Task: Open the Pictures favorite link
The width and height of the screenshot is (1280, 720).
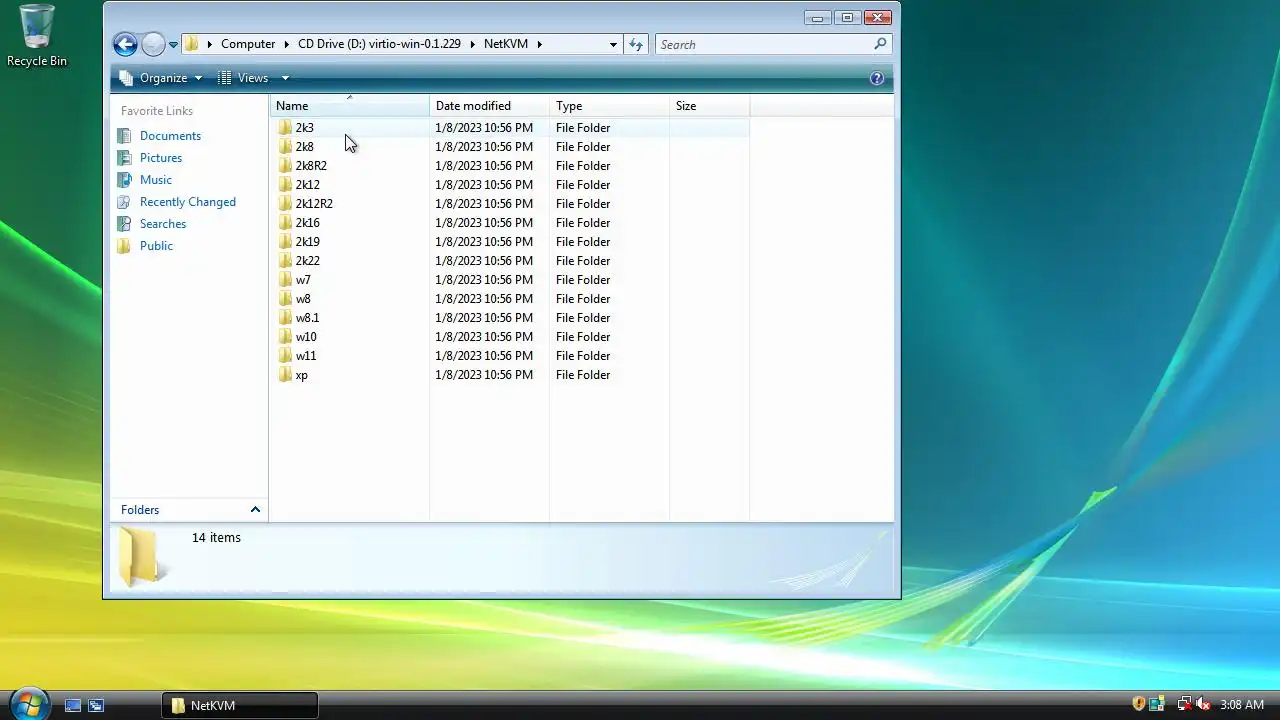Action: (x=161, y=158)
